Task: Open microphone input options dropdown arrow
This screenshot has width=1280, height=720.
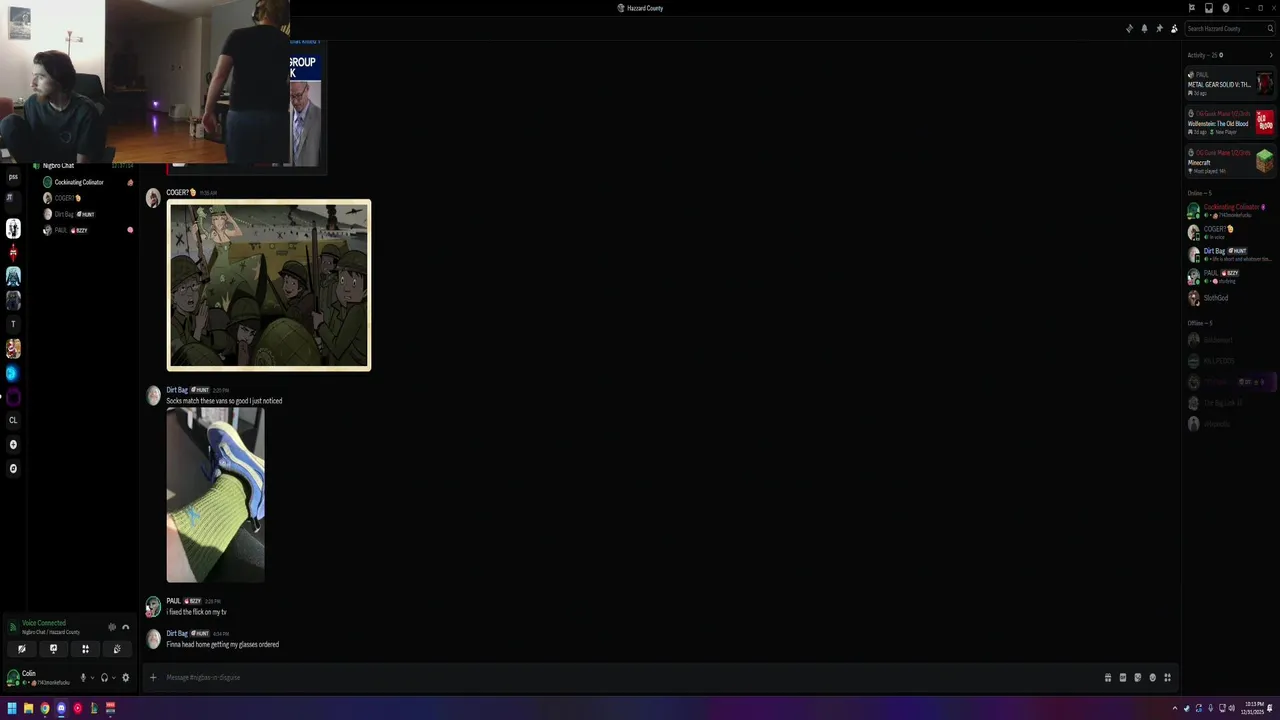Action: pos(93,678)
